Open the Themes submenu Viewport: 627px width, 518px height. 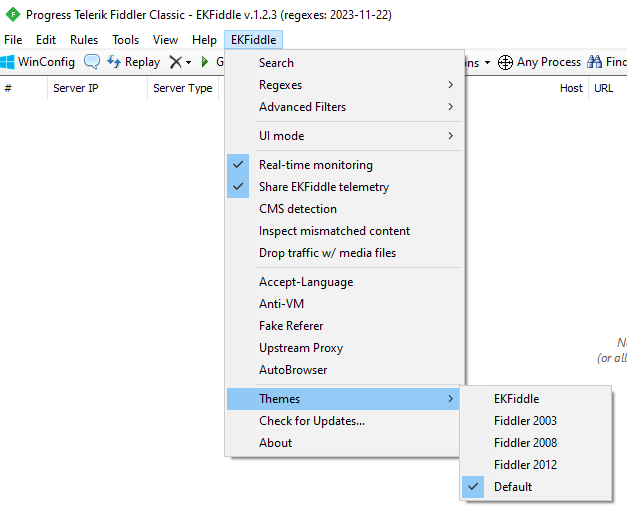coord(344,399)
